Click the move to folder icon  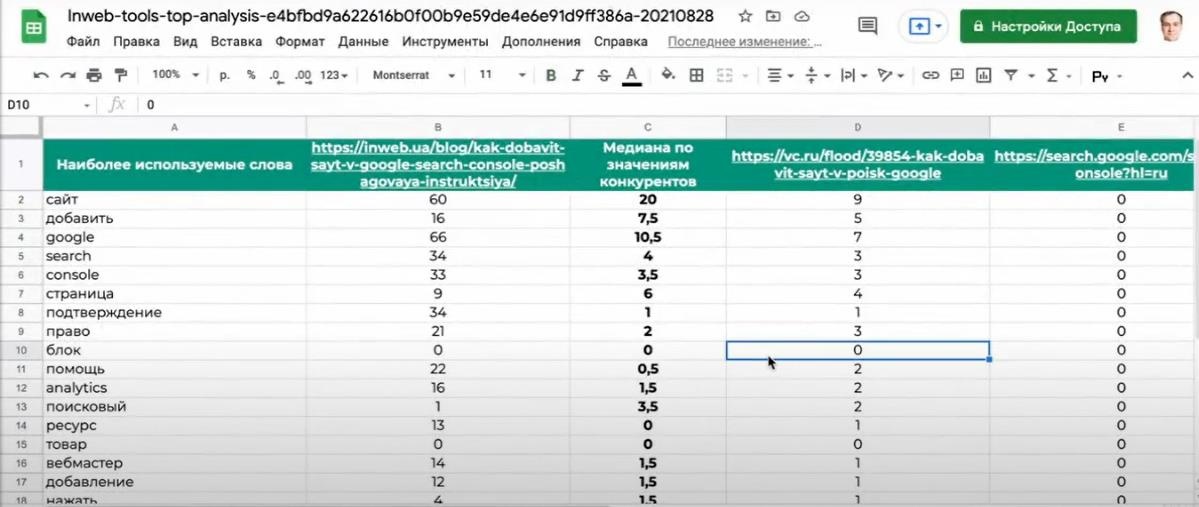(x=774, y=16)
